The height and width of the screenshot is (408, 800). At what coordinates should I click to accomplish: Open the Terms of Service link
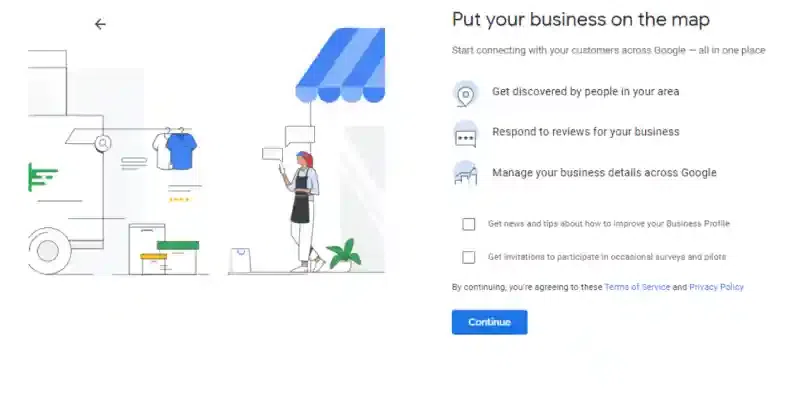(x=637, y=287)
